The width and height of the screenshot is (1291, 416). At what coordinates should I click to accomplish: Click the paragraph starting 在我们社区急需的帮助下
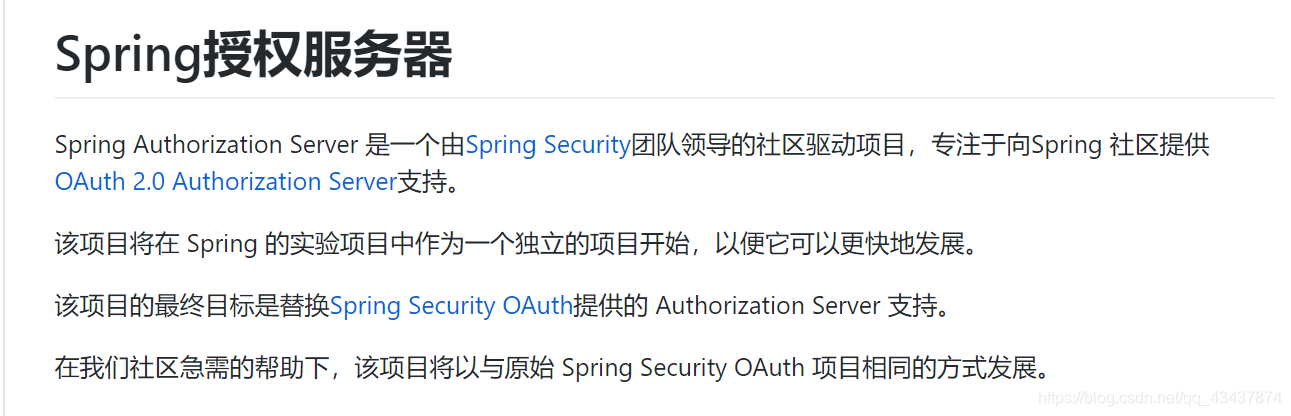pos(555,367)
